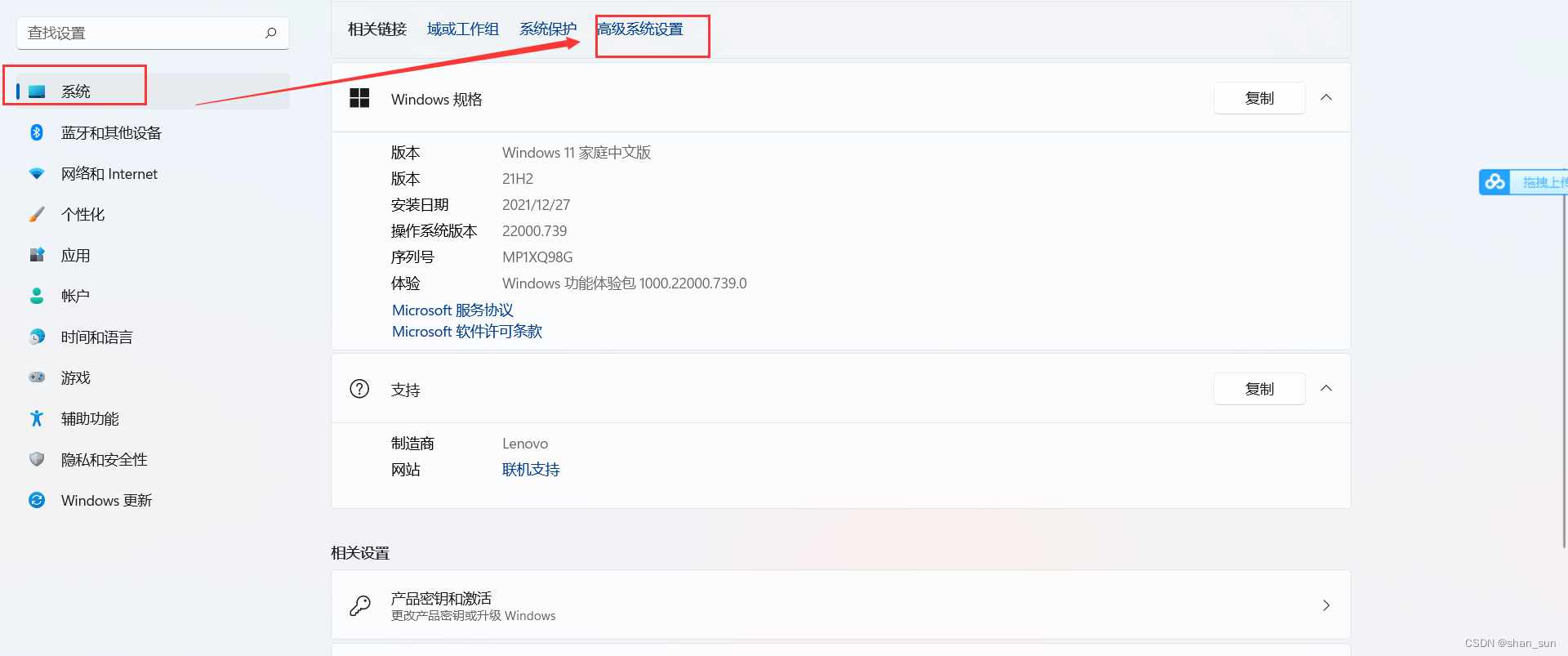The height and width of the screenshot is (656, 1568).
Task: Open 产品密钥和激活 via its right chevron
Action: point(1326,605)
